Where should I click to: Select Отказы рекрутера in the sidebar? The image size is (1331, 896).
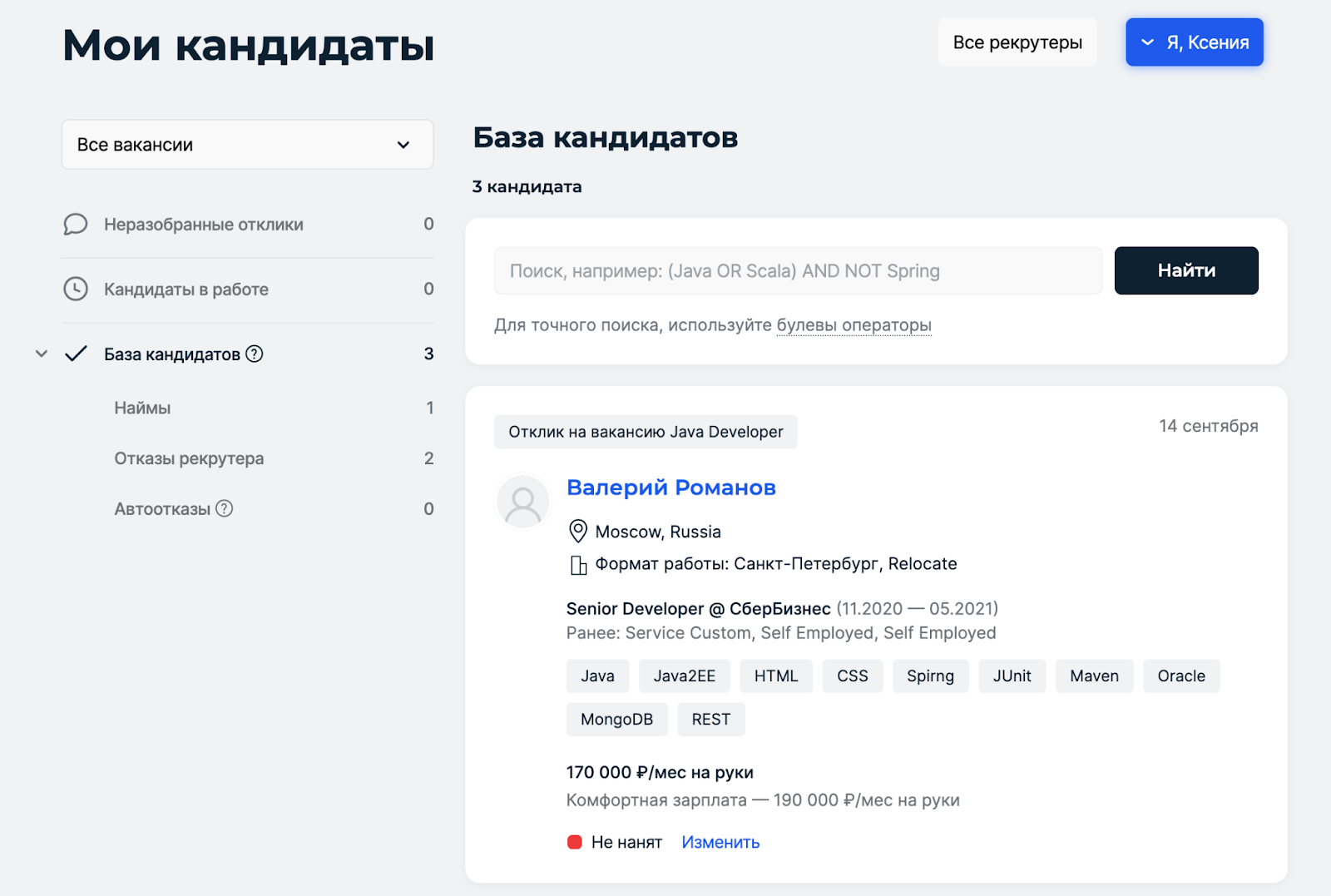click(189, 458)
